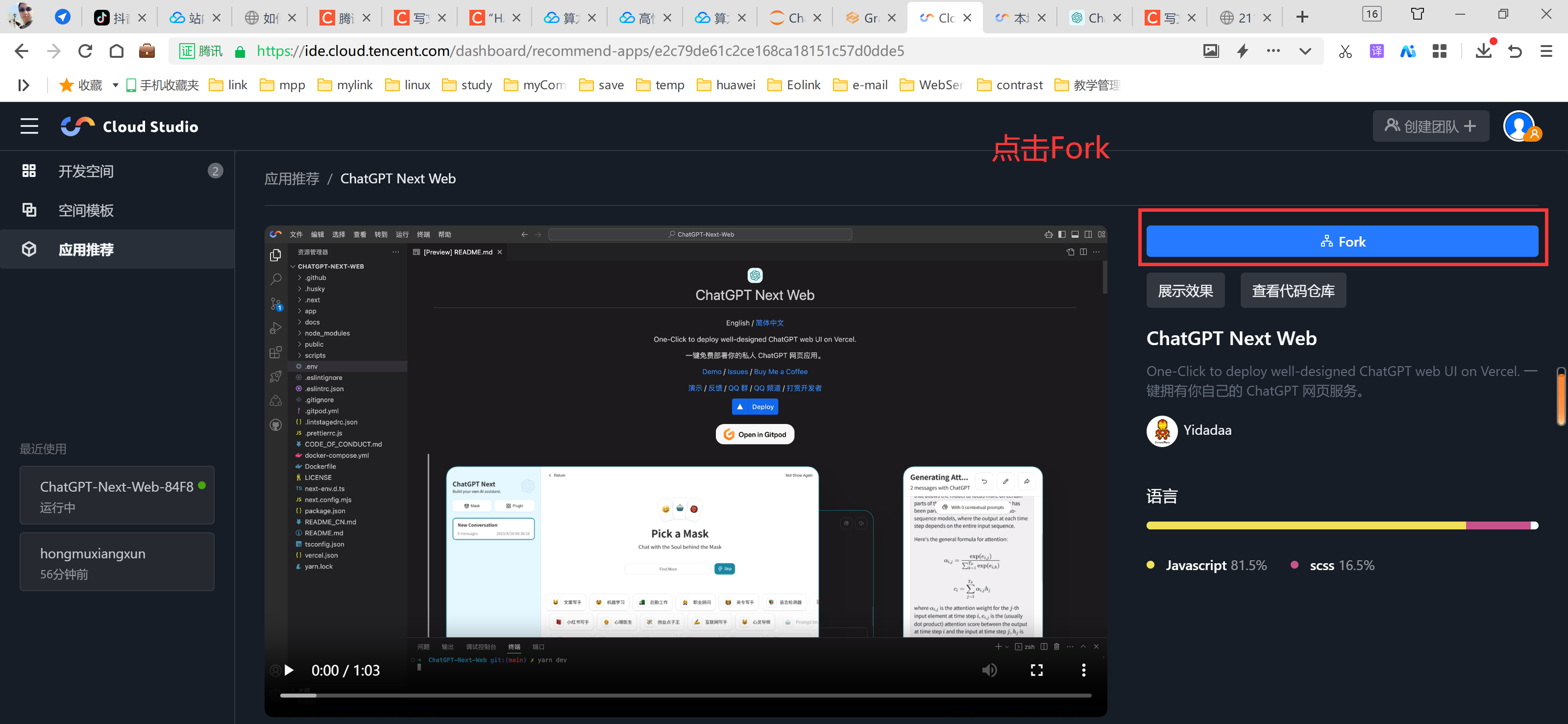Open 手机收藏夹 bookmark
The image size is (1568, 724).
pyautogui.click(x=163, y=85)
